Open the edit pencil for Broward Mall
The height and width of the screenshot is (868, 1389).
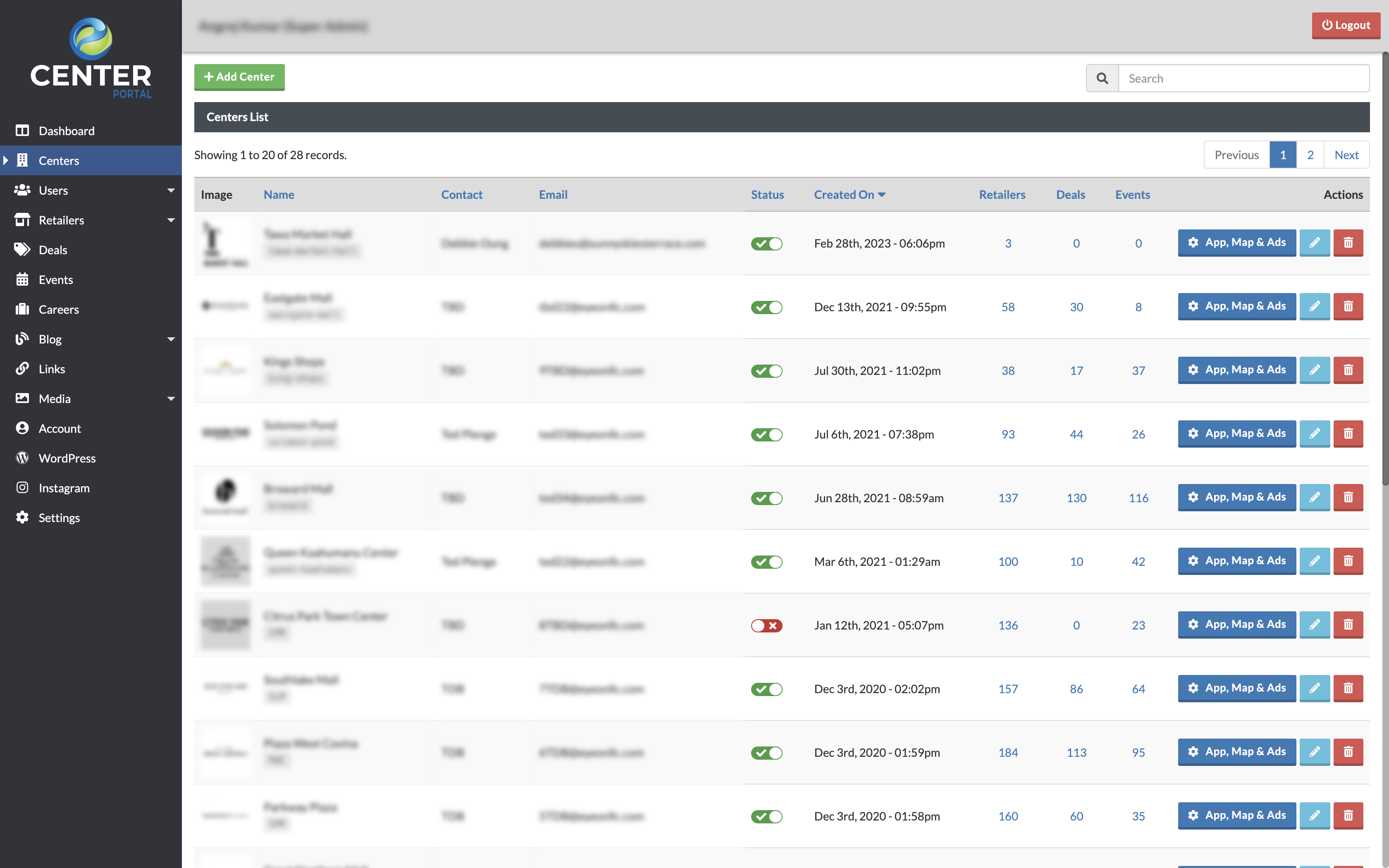click(1315, 497)
